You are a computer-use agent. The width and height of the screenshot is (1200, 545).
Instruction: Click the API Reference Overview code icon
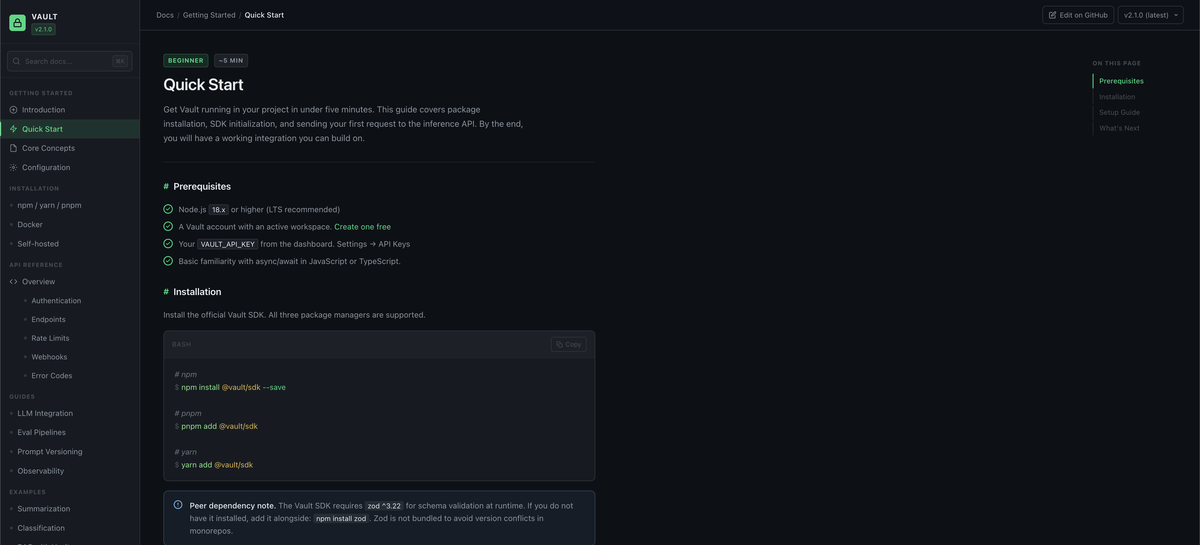coord(13,282)
